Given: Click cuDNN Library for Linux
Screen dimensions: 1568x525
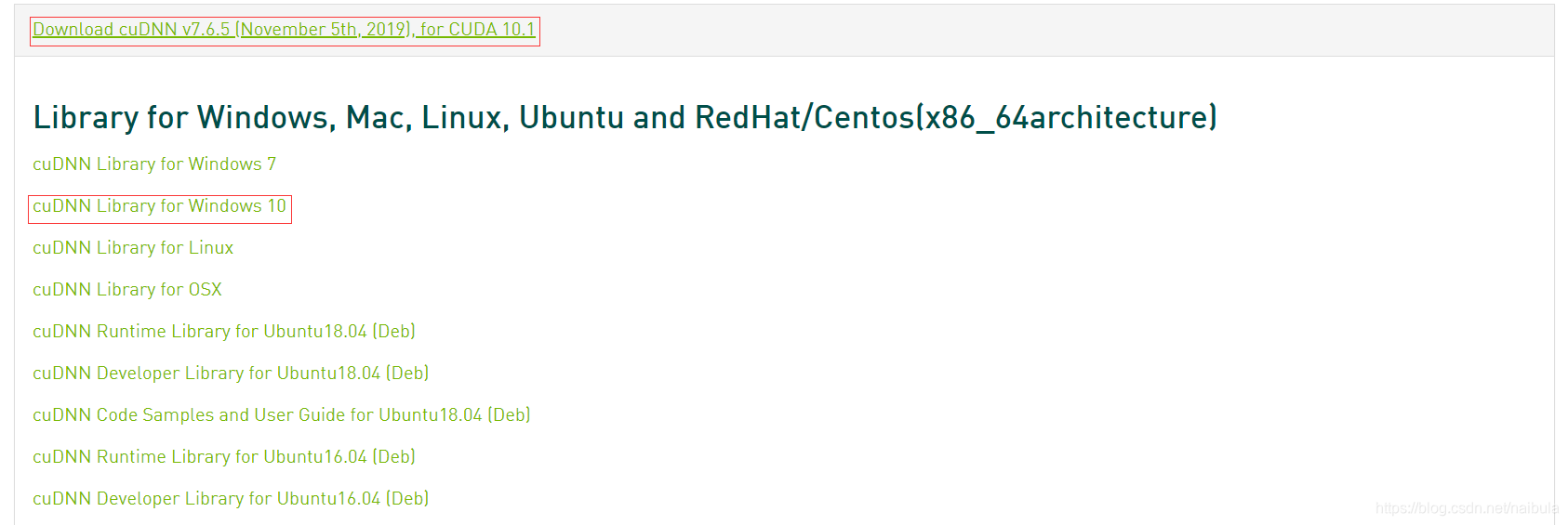Looking at the screenshot, I should tap(133, 248).
